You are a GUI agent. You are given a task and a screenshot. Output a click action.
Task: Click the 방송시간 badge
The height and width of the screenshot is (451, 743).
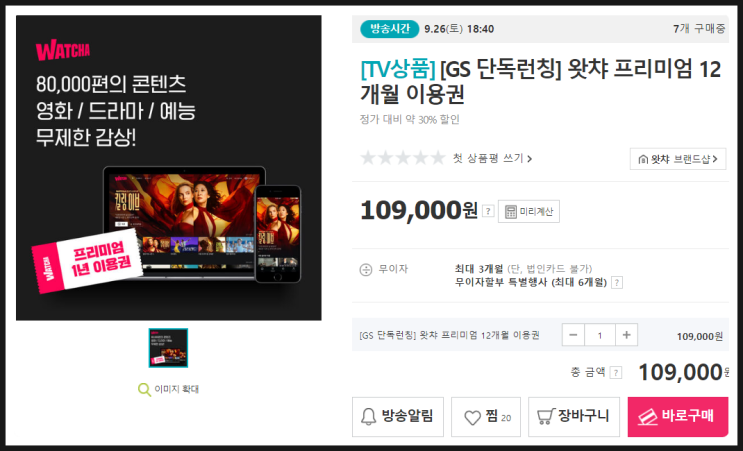tap(390, 29)
